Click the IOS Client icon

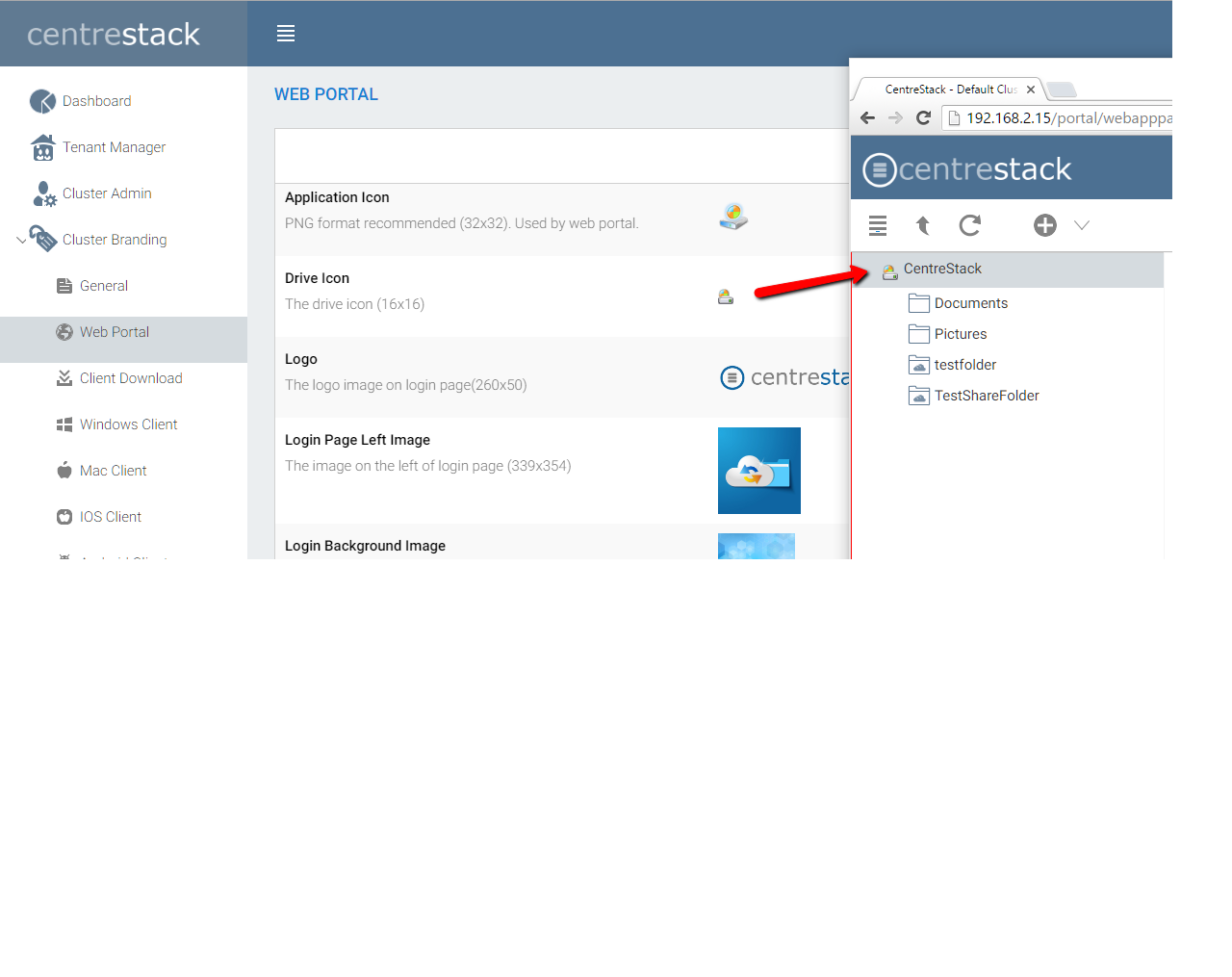click(64, 517)
